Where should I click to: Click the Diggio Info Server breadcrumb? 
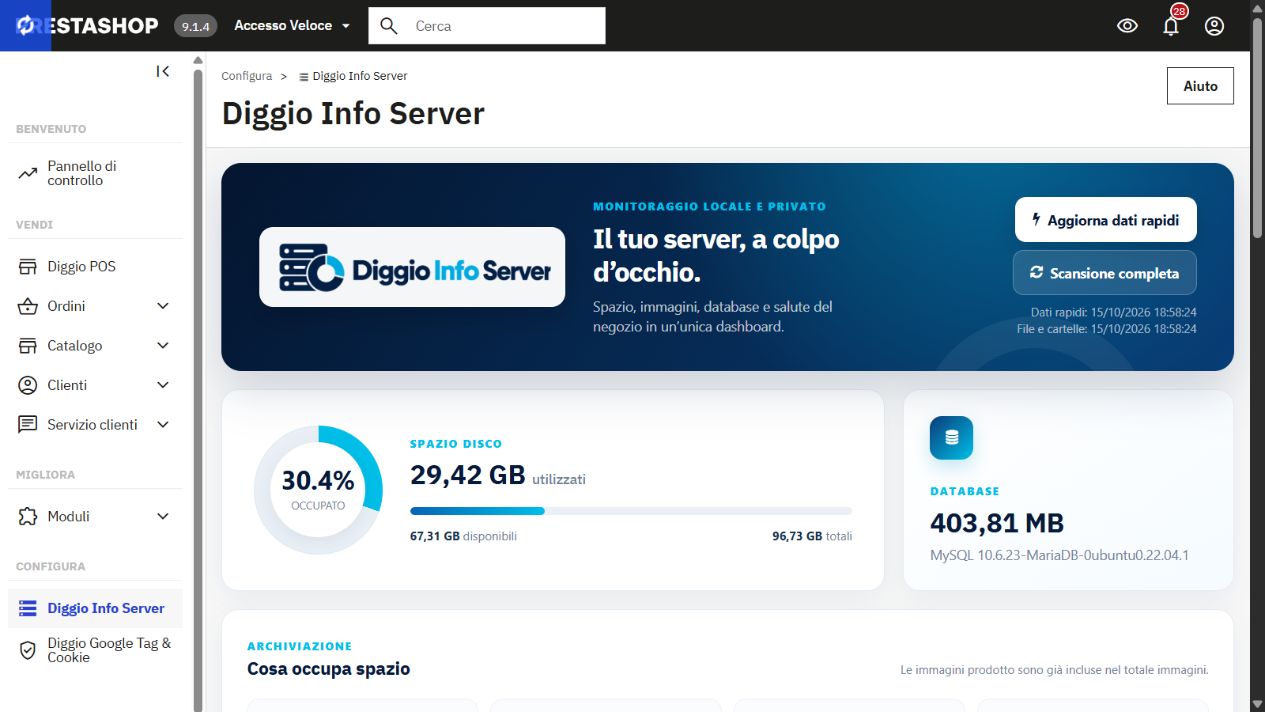coord(360,76)
